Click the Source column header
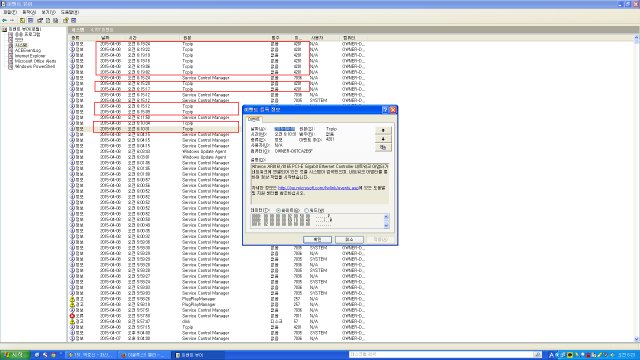Screen dimensions: 640x360 pos(187,38)
